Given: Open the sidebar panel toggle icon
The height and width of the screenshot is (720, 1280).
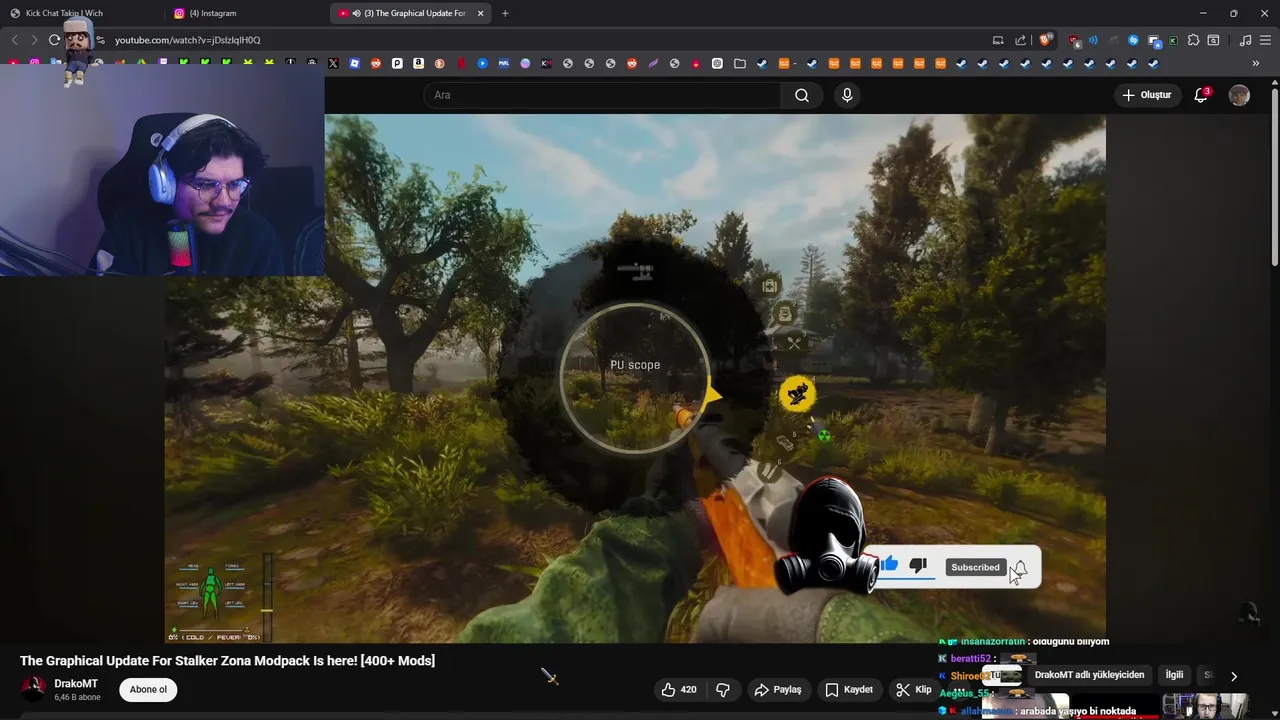Looking at the screenshot, I should pos(1213,40).
